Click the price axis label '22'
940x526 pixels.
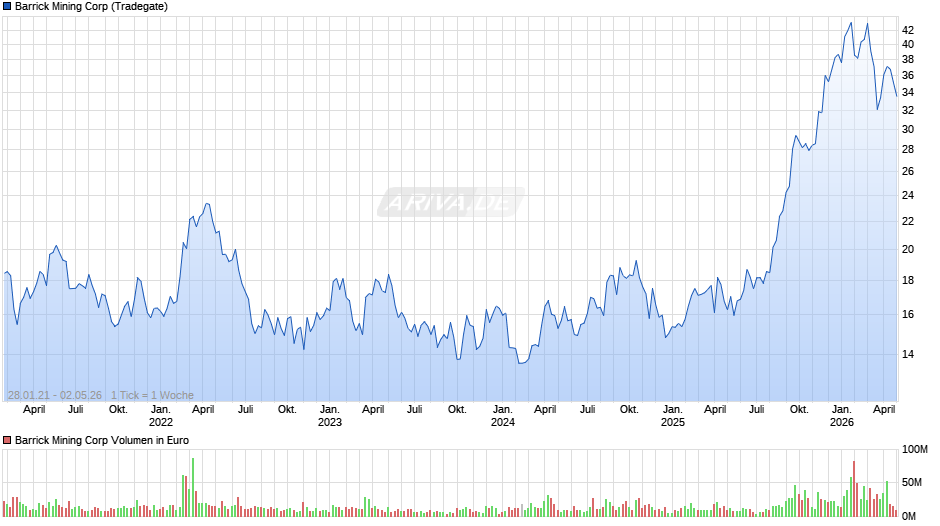(908, 221)
